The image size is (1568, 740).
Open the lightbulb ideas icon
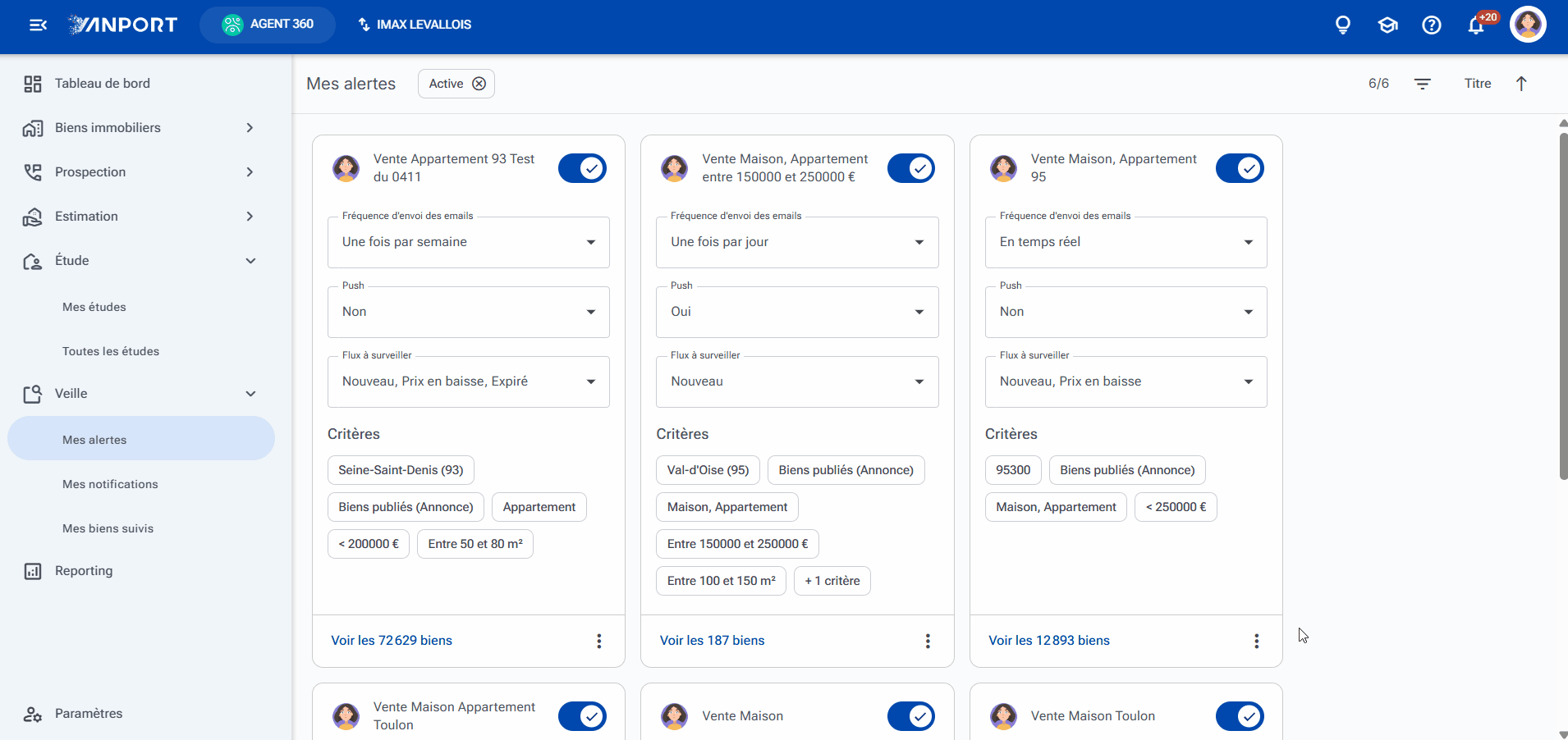(x=1343, y=25)
